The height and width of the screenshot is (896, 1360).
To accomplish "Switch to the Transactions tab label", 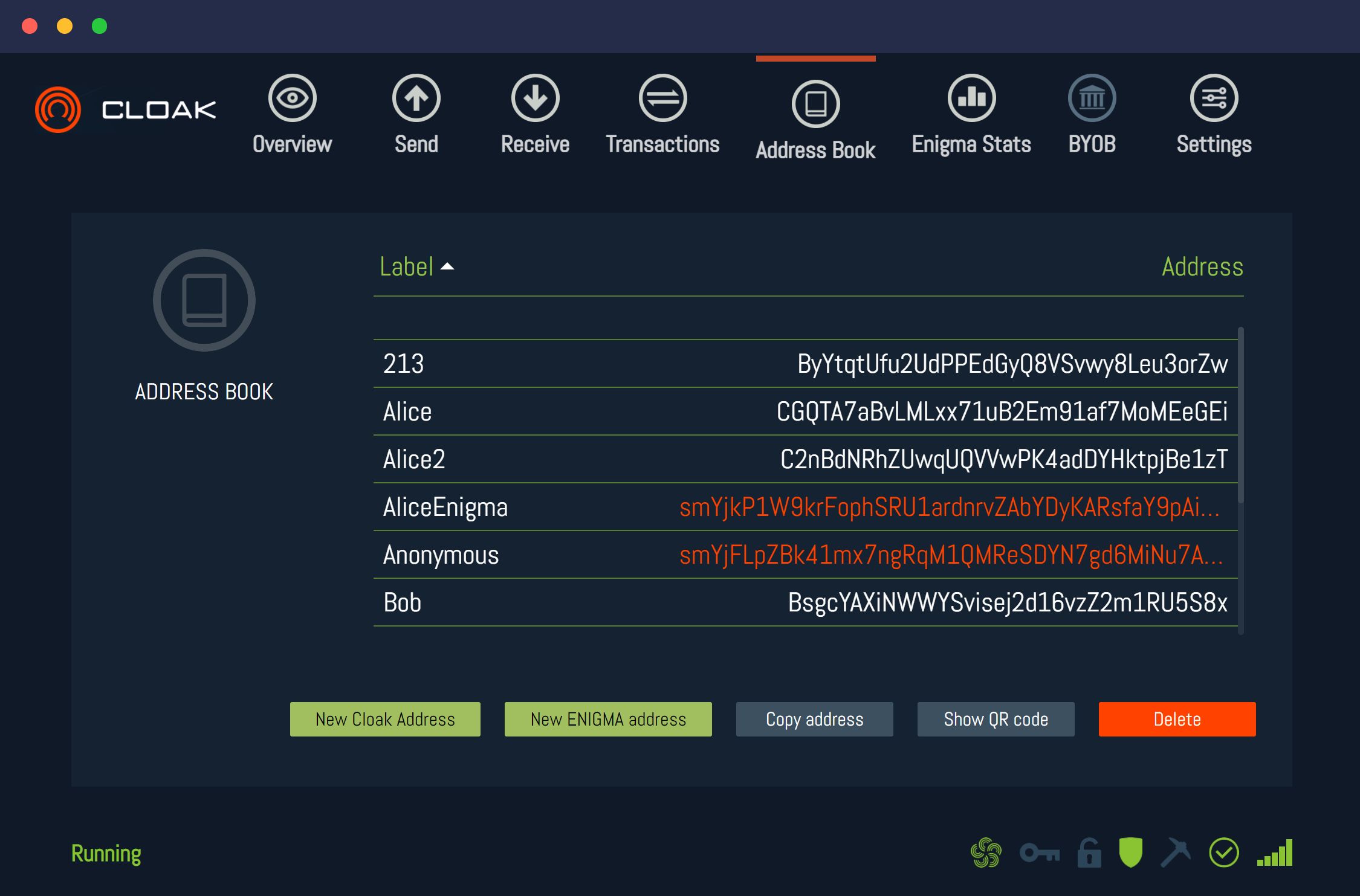I will pyautogui.click(x=663, y=144).
